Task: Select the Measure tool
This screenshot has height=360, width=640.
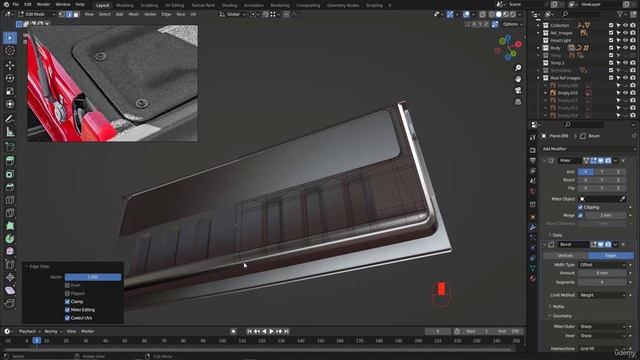Action: [10, 132]
